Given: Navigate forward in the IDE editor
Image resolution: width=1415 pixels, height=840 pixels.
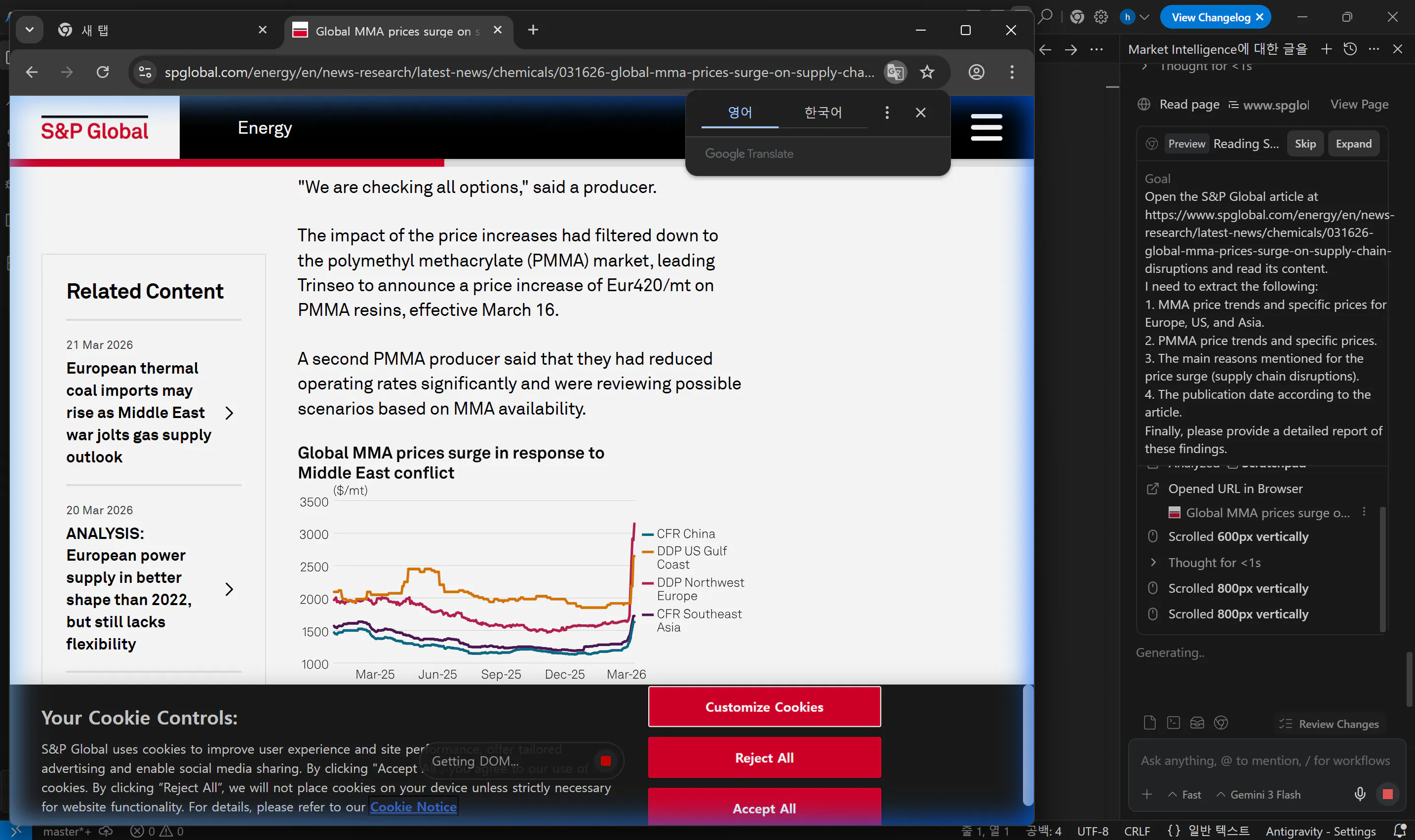Looking at the screenshot, I should [x=1070, y=49].
